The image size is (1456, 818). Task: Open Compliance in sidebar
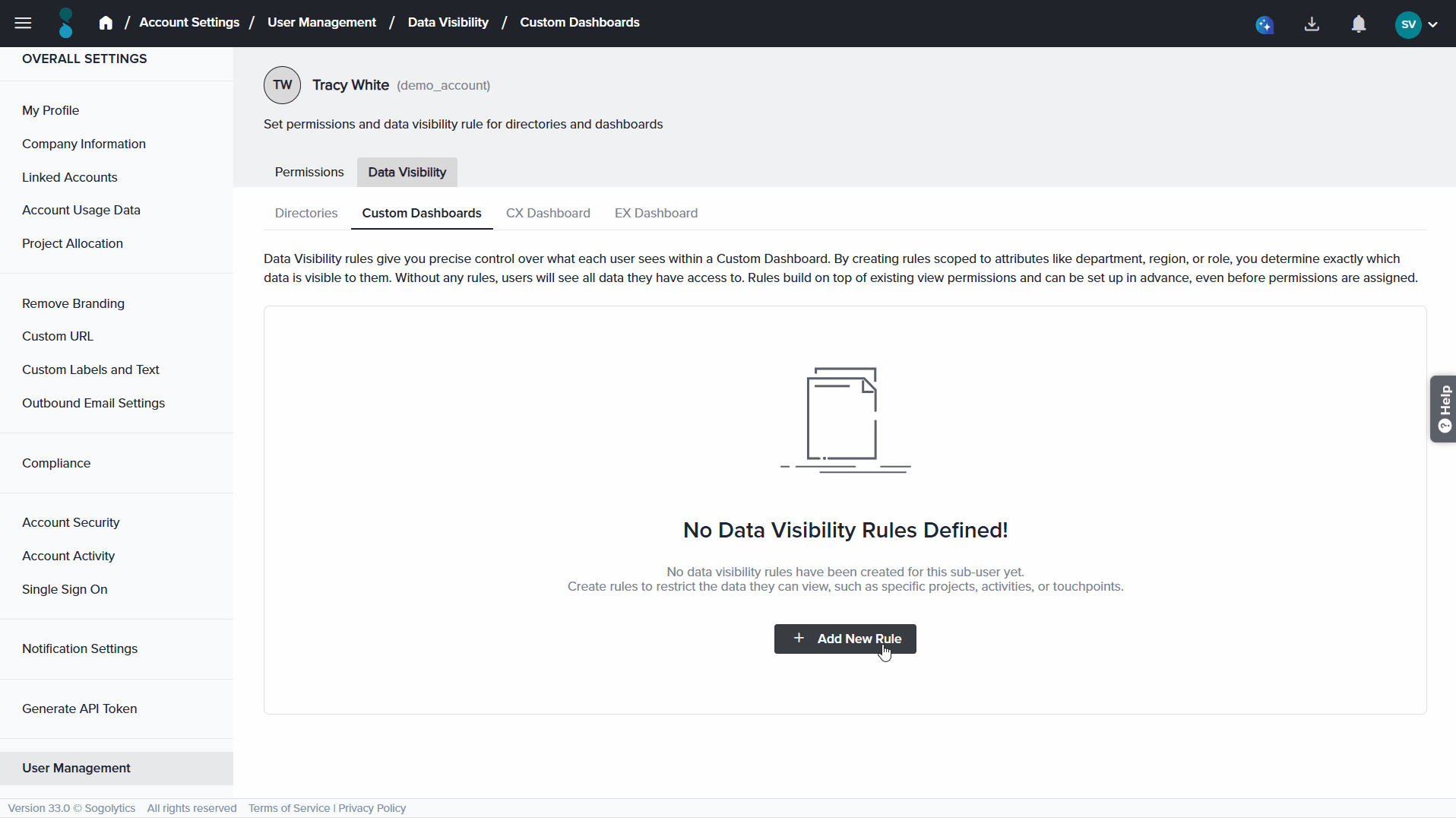[x=56, y=463]
